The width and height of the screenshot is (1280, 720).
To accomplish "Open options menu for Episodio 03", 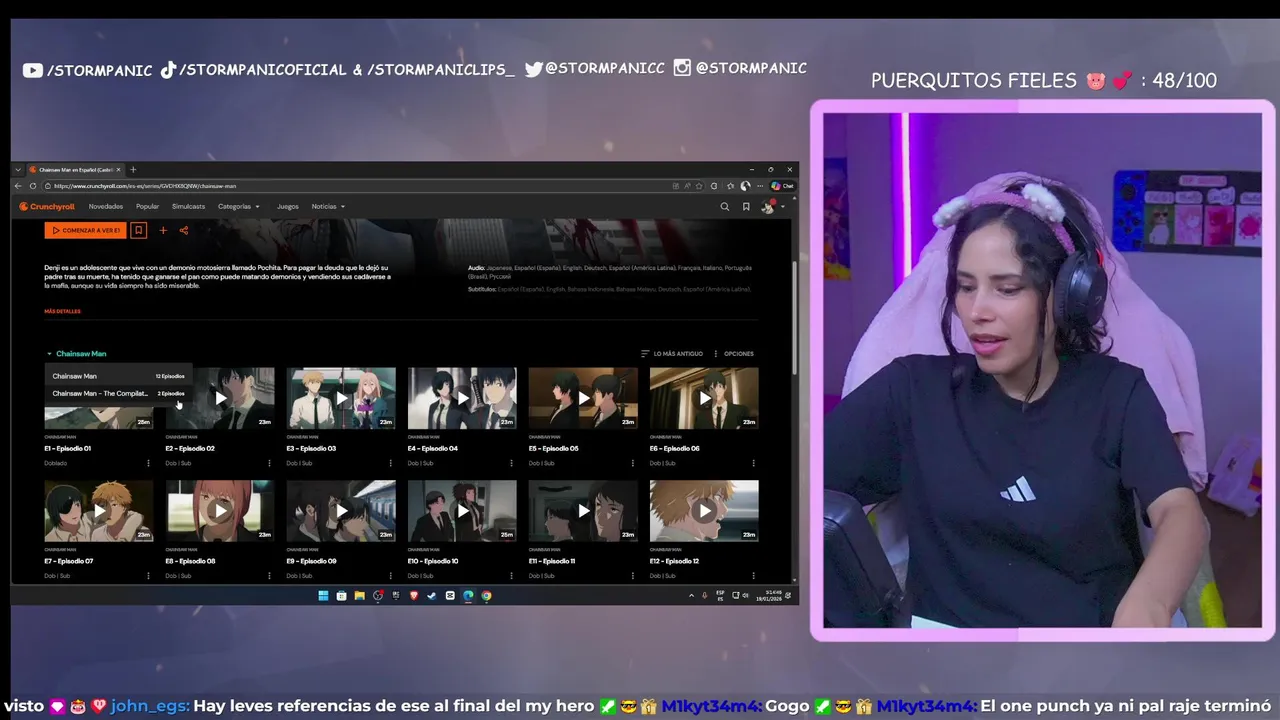I will [390, 463].
